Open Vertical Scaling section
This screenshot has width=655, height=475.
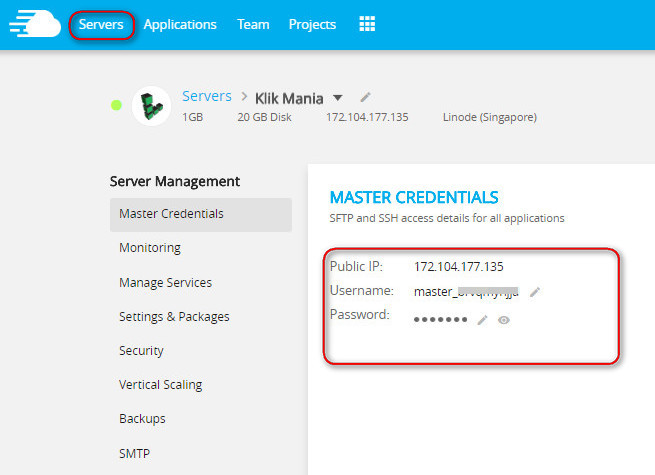pos(160,384)
